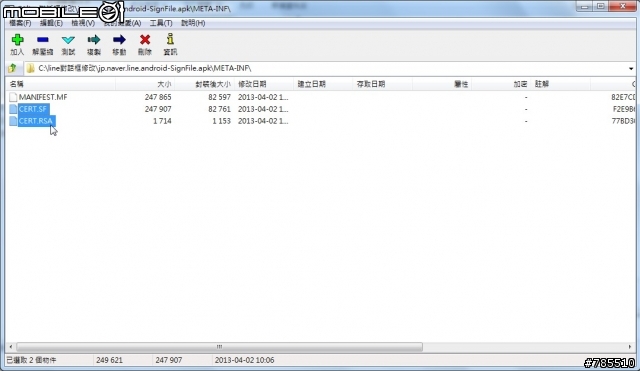This screenshot has width=640, height=371.
Task: Click packed size 82 761 of CERT.SF
Action: click(219, 109)
